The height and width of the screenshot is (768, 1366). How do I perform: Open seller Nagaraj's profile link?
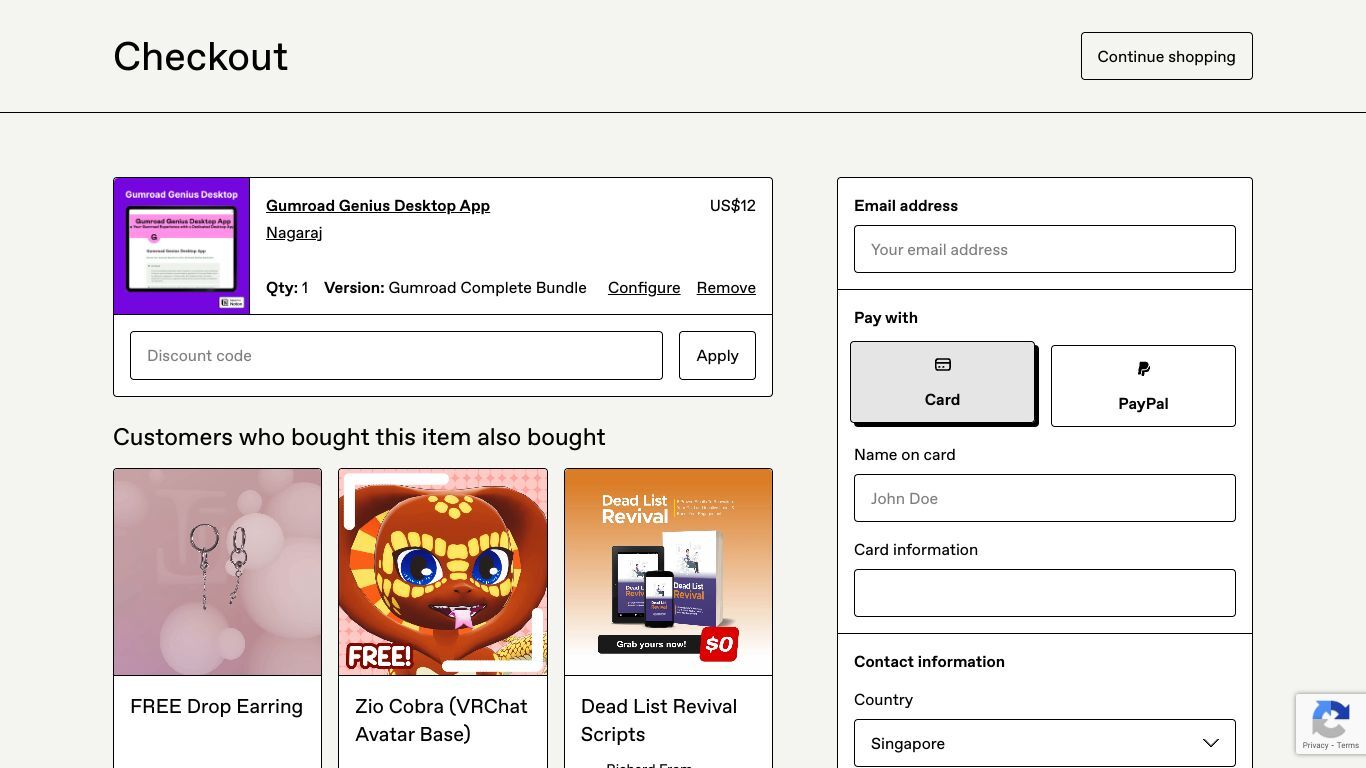[294, 232]
